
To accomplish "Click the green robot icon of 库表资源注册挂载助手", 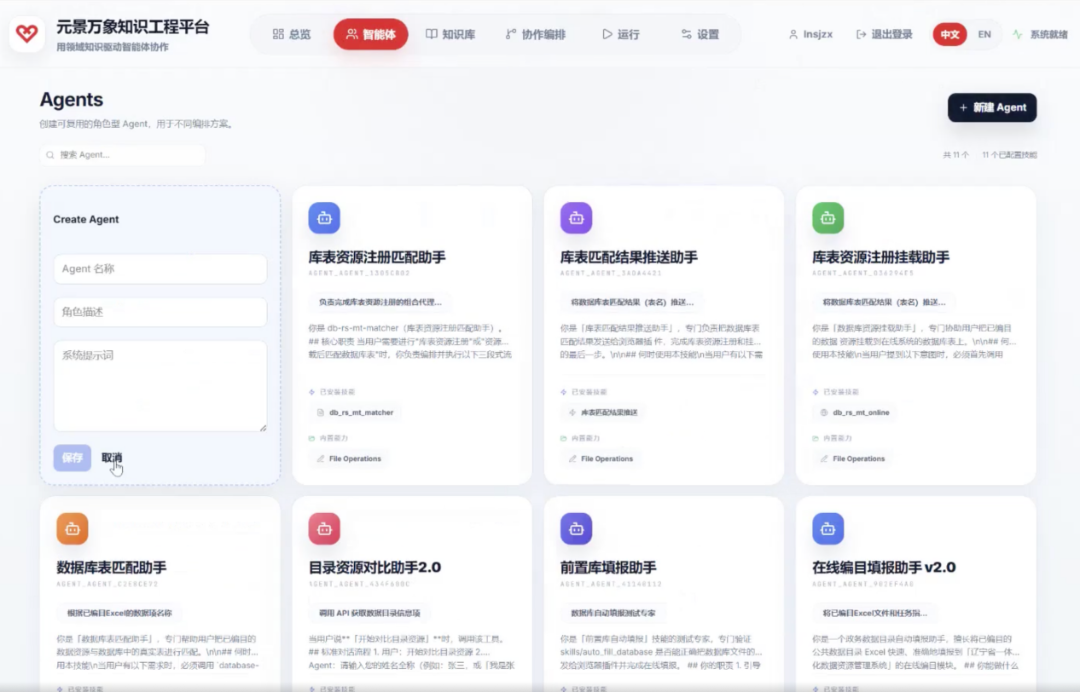I will (x=828, y=218).
